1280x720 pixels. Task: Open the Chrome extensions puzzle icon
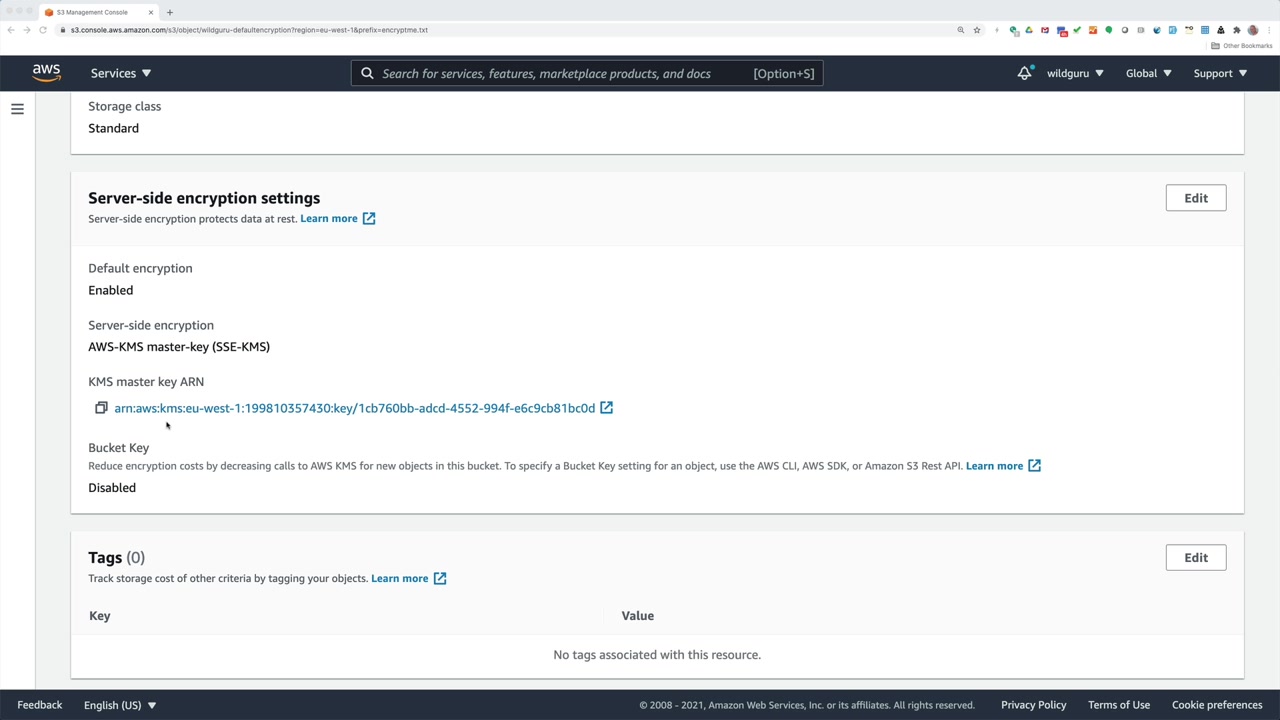(1237, 30)
